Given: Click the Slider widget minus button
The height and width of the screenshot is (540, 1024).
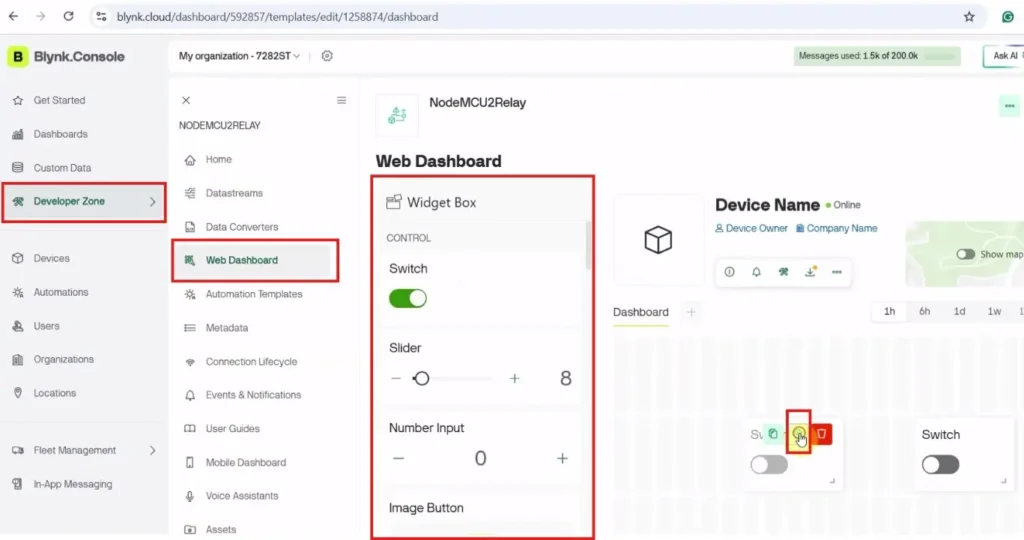Looking at the screenshot, I should [x=396, y=378].
